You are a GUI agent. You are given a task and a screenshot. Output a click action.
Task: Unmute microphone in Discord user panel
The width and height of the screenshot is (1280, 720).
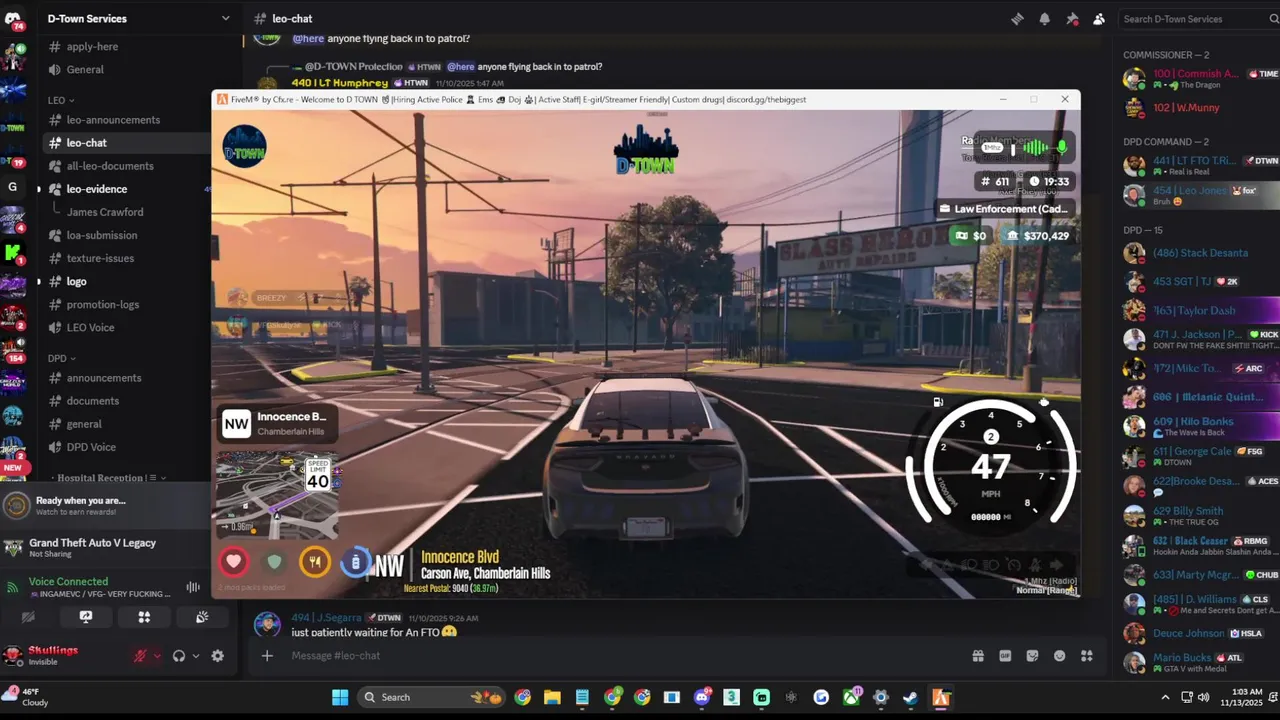point(141,656)
